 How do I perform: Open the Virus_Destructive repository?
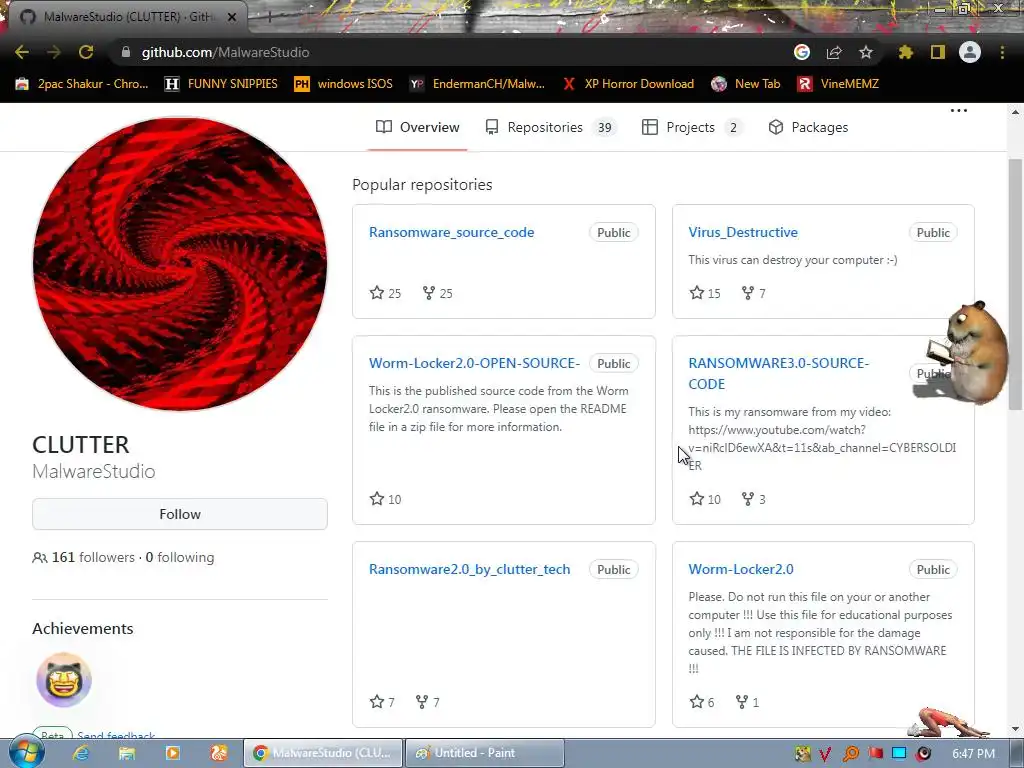pyautogui.click(x=743, y=232)
